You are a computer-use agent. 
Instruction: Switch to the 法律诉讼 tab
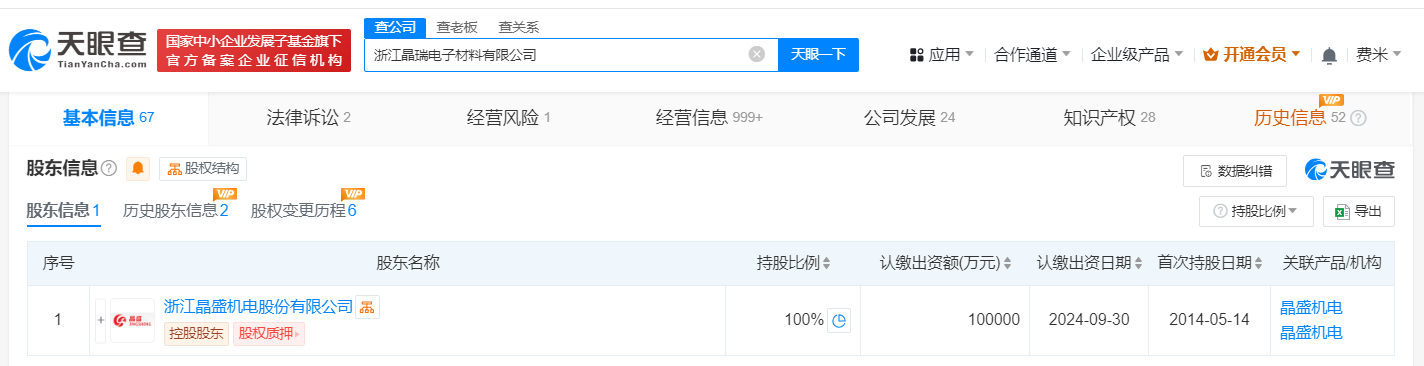pos(308,118)
